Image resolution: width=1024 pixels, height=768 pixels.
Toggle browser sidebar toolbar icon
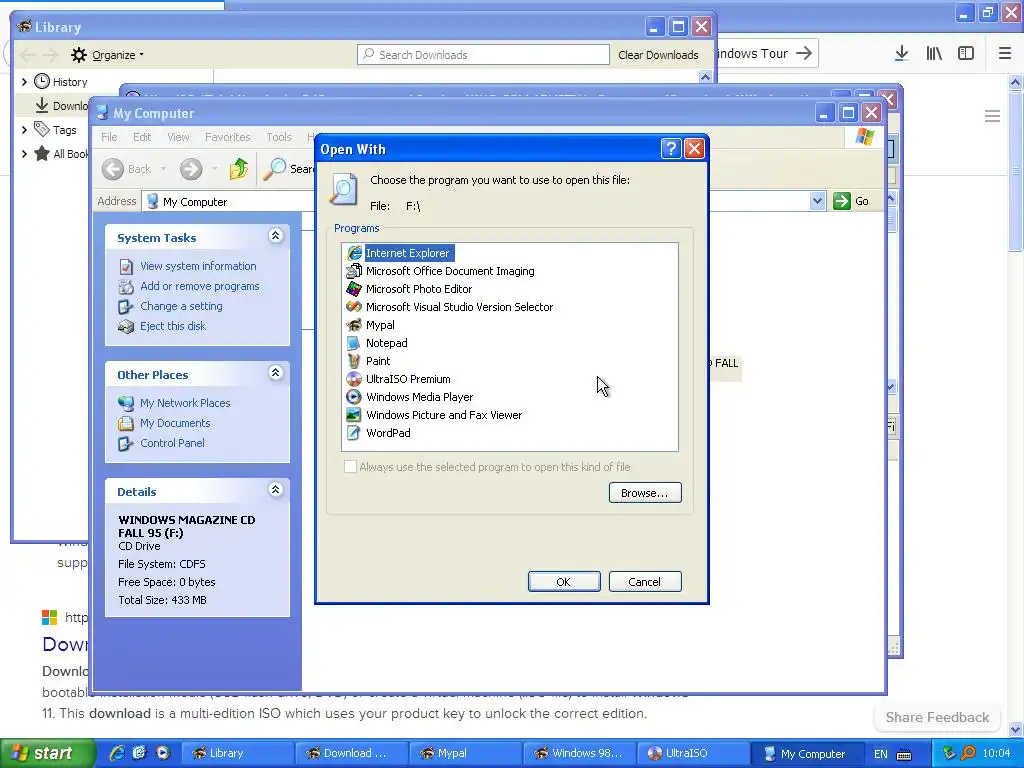966,54
